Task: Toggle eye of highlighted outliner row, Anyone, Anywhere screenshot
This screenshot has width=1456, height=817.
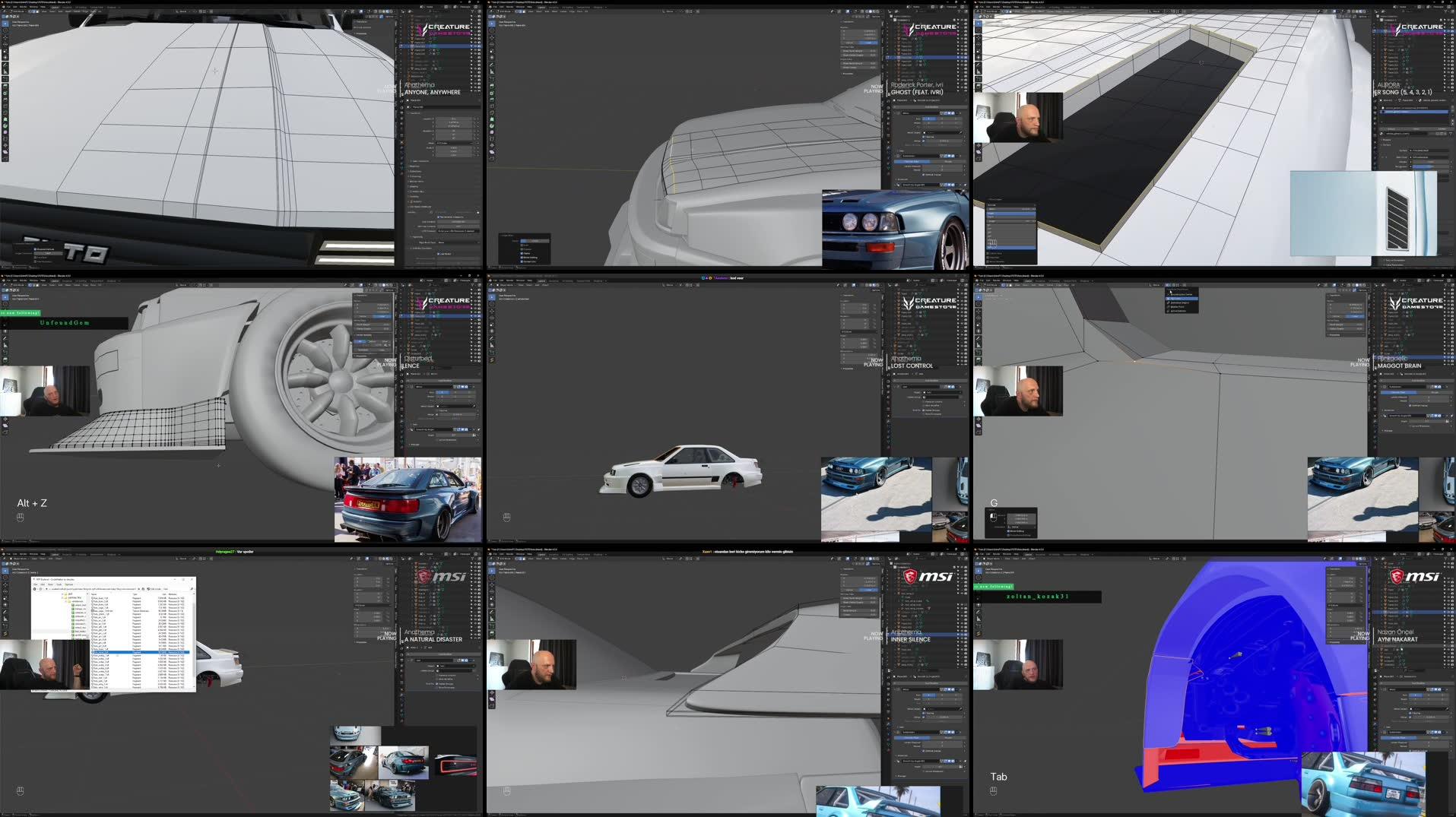Action: [x=475, y=46]
